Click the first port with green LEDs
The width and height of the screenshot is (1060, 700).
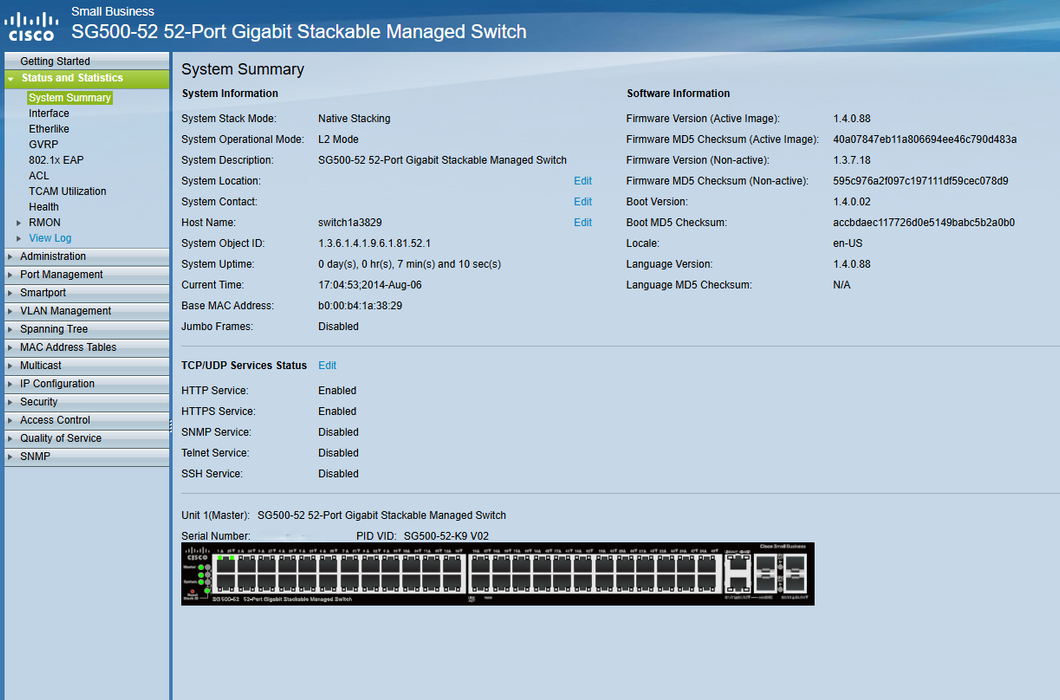226,563
